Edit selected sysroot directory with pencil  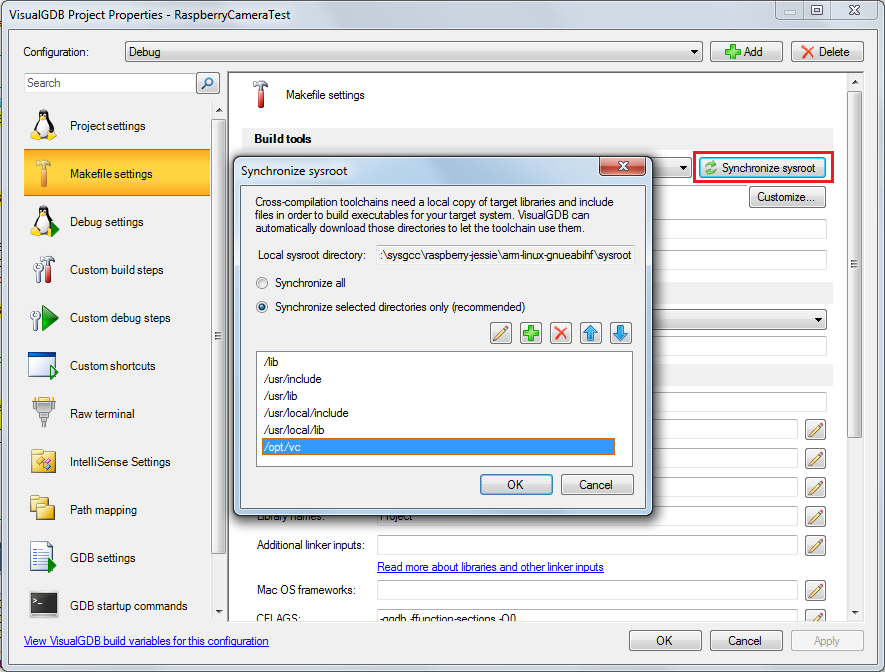(x=501, y=333)
